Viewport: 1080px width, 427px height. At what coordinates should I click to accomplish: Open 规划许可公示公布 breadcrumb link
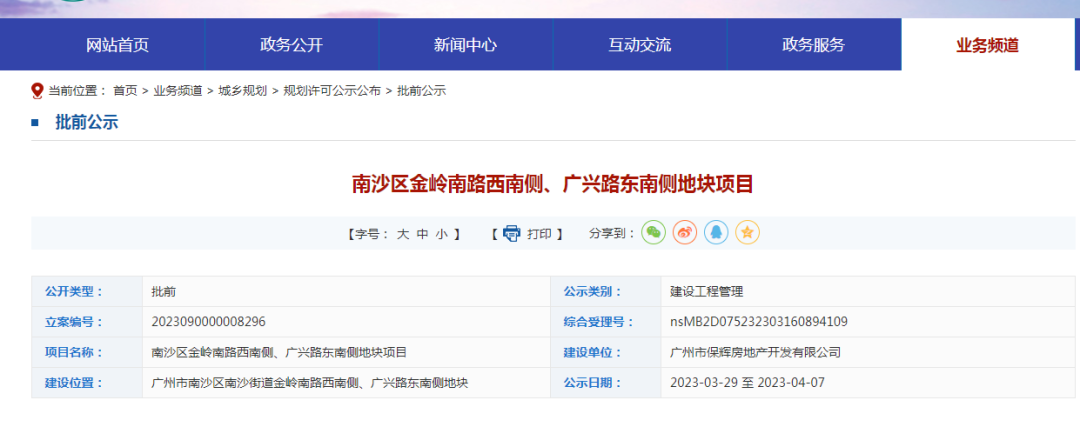tap(332, 91)
